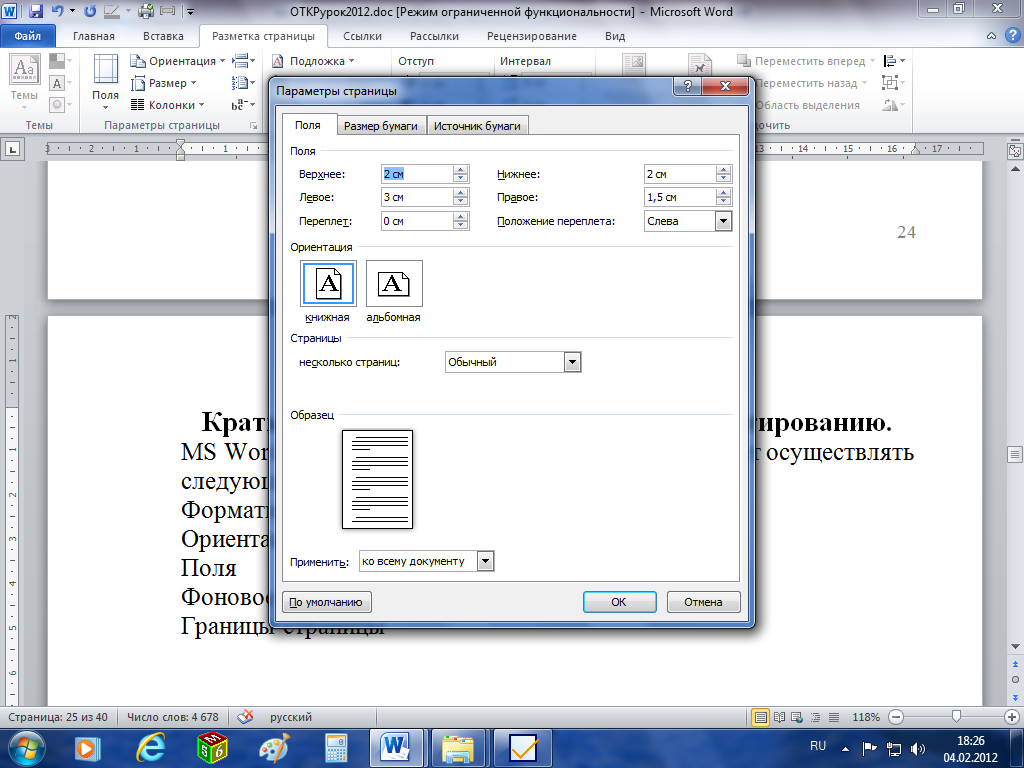Confirm the dialog with OK
The width and height of the screenshot is (1024, 768).
point(619,602)
